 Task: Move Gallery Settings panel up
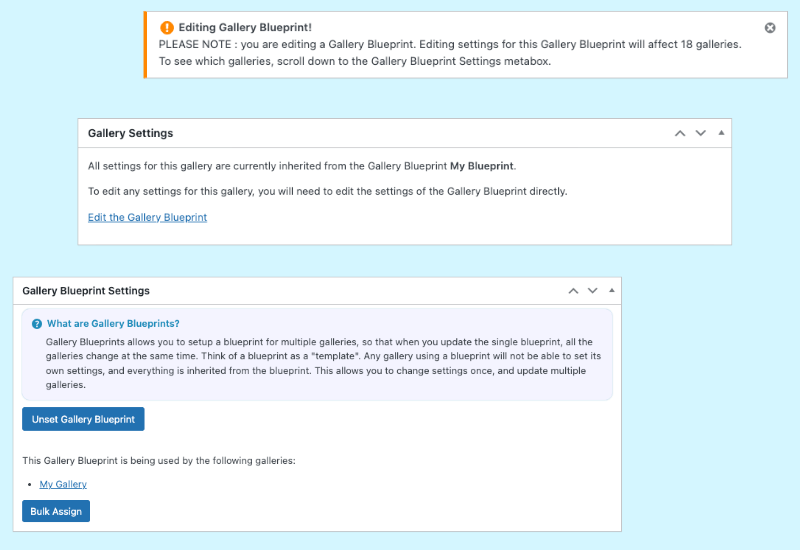click(680, 133)
